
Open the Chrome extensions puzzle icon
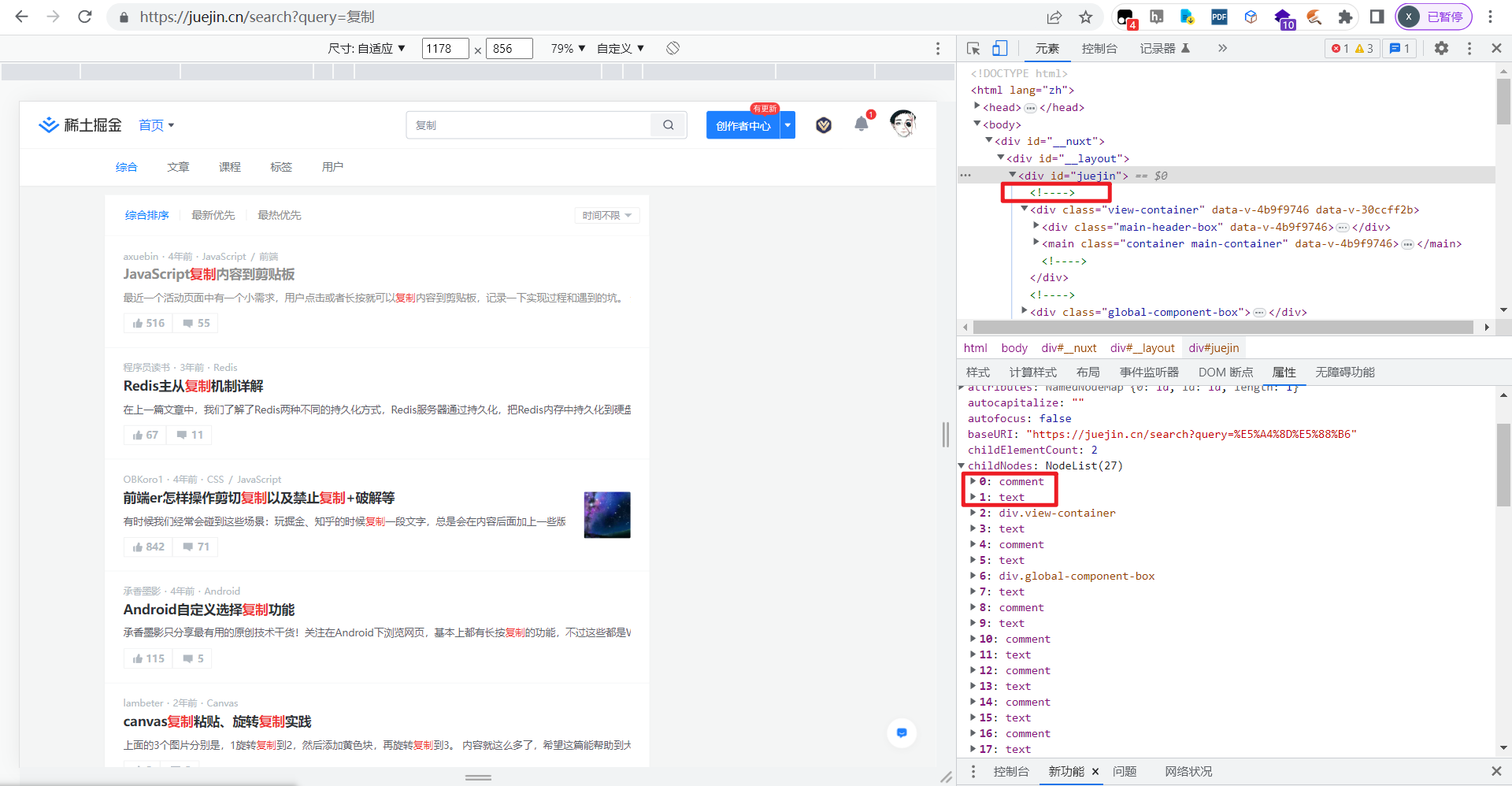click(1345, 17)
